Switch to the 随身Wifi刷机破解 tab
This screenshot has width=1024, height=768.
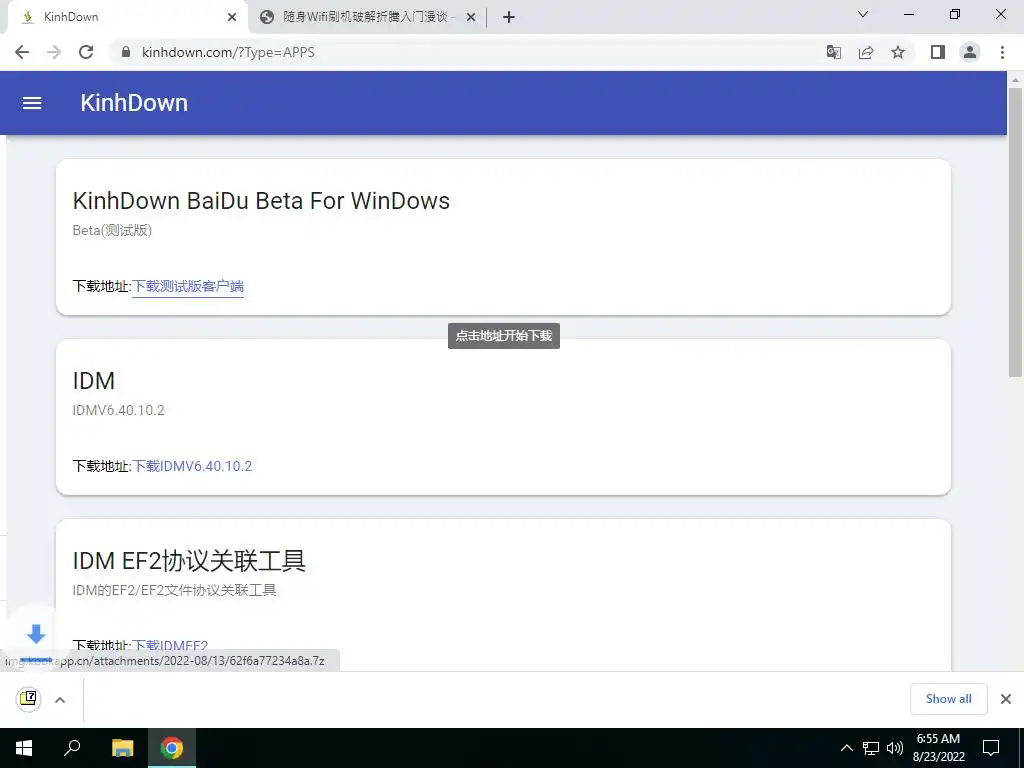point(367,17)
